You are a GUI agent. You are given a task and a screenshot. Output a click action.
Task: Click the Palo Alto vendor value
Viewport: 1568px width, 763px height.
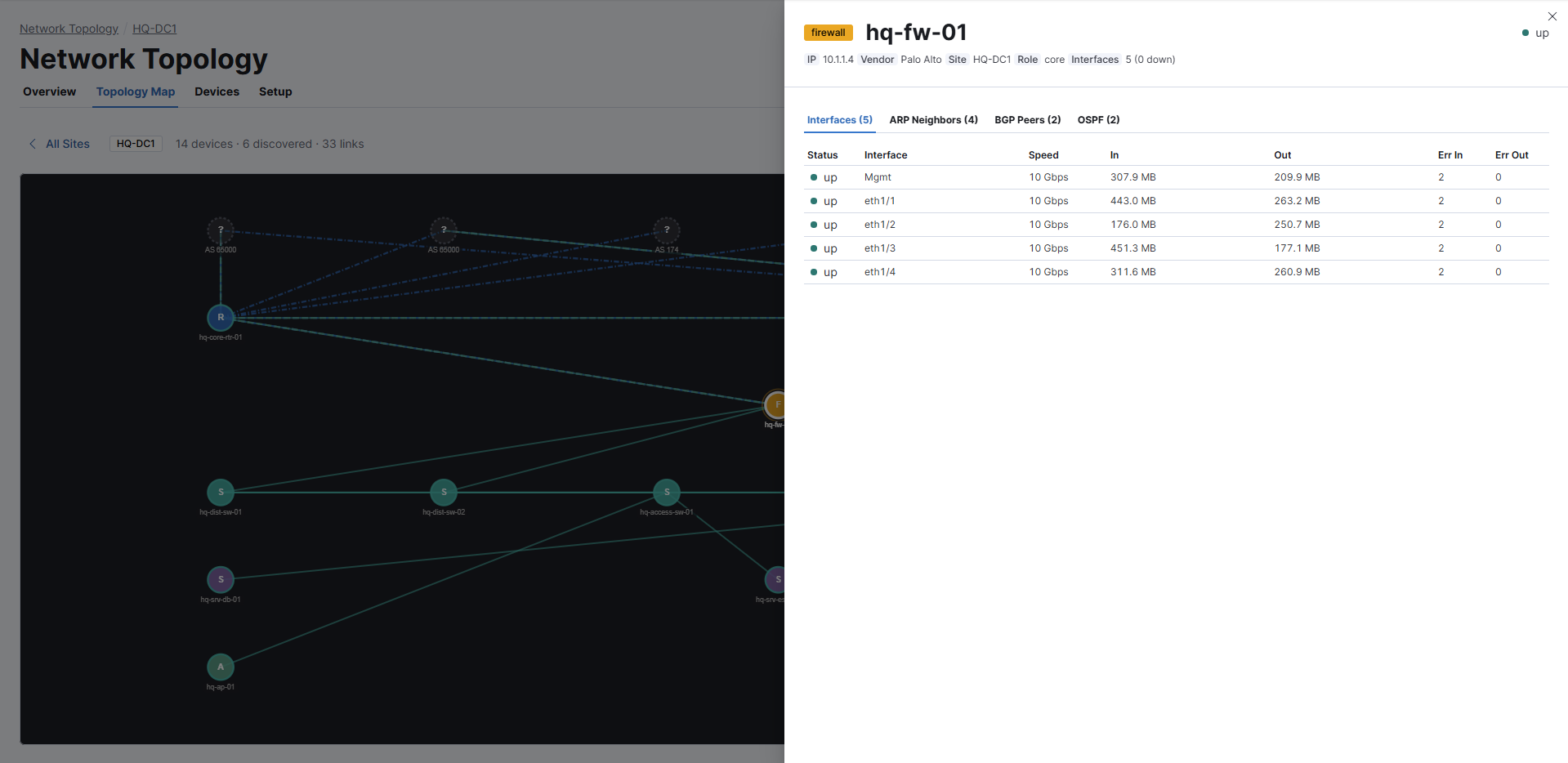pyautogui.click(x=921, y=60)
